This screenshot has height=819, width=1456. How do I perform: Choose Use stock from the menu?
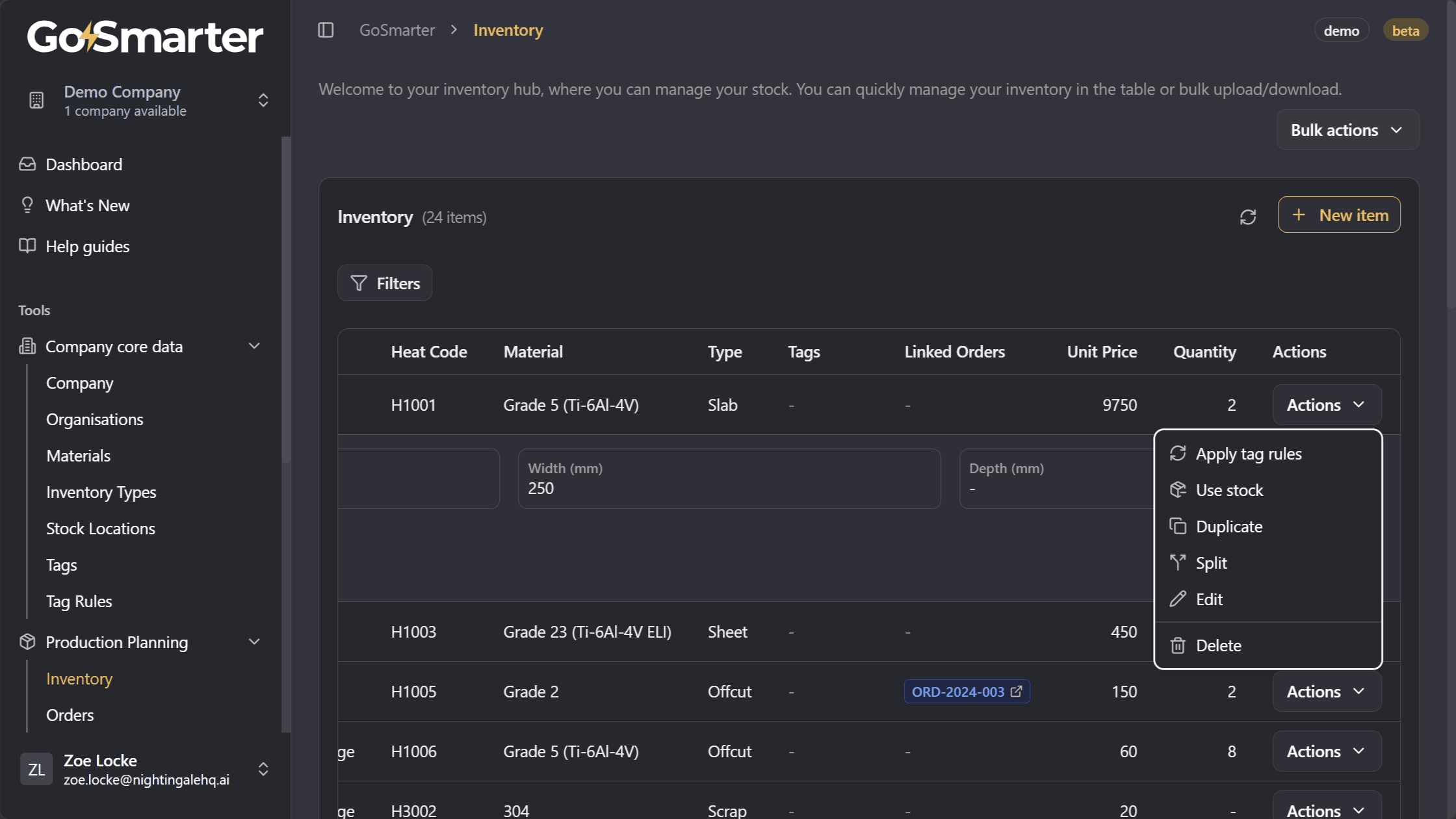point(1267,489)
